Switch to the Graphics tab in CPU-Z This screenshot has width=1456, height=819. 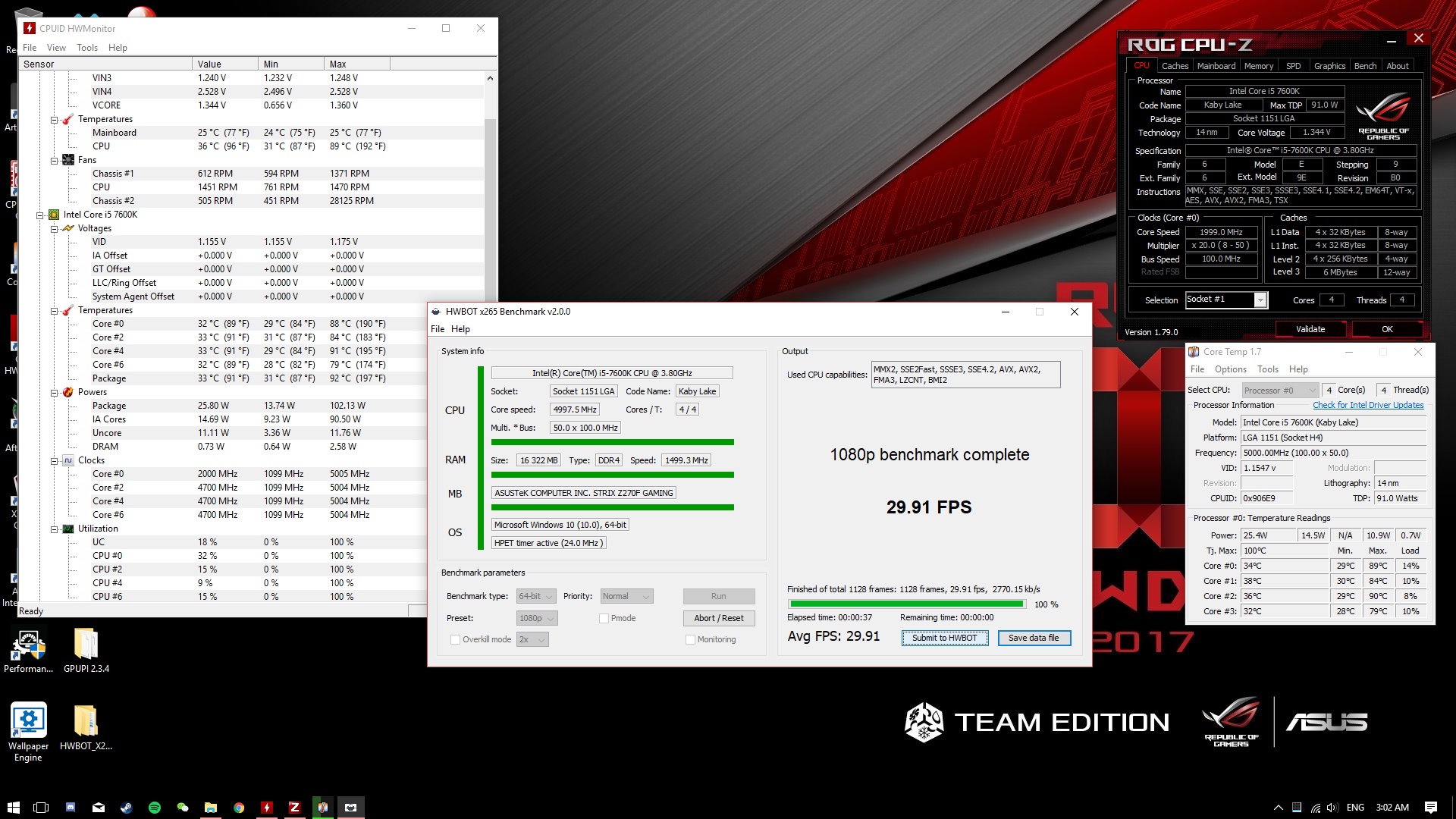[x=1329, y=66]
